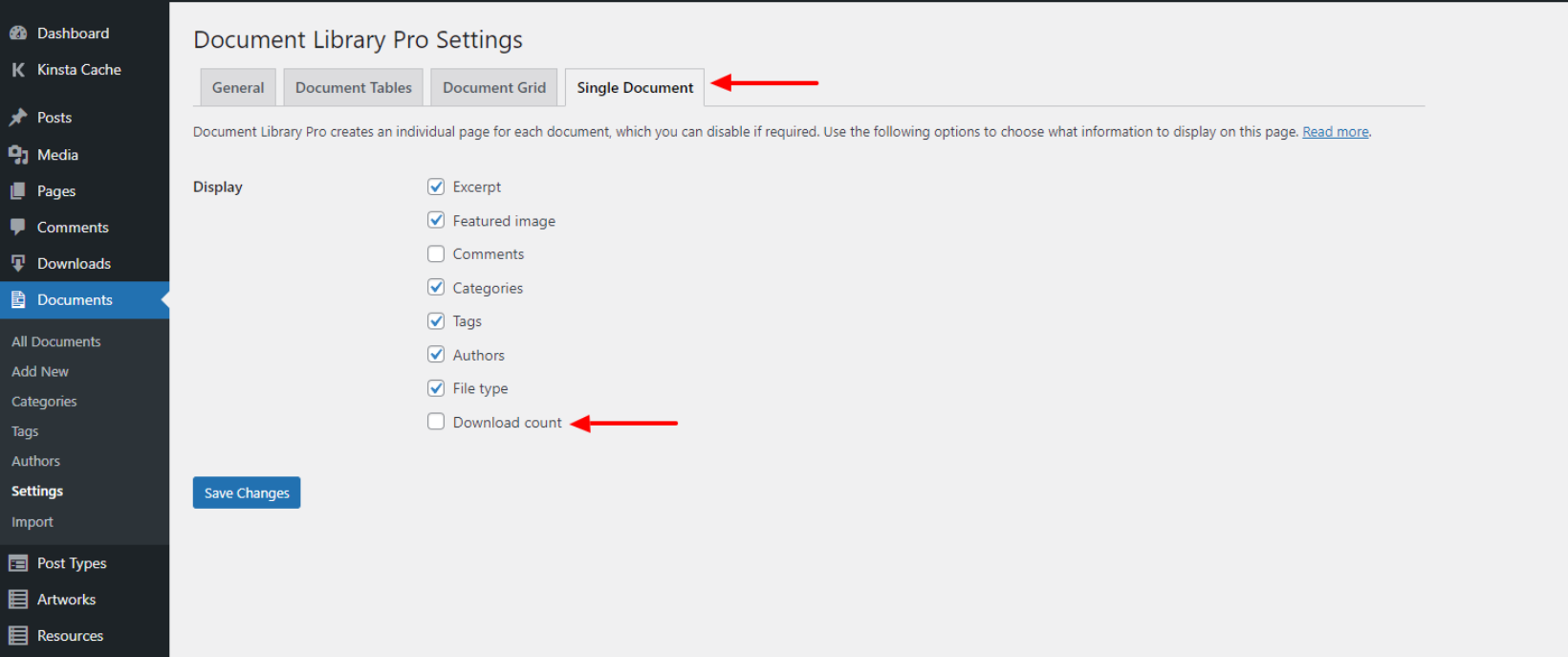Select the Downloads sidebar icon
This screenshot has width=1568, height=657.
click(17, 263)
